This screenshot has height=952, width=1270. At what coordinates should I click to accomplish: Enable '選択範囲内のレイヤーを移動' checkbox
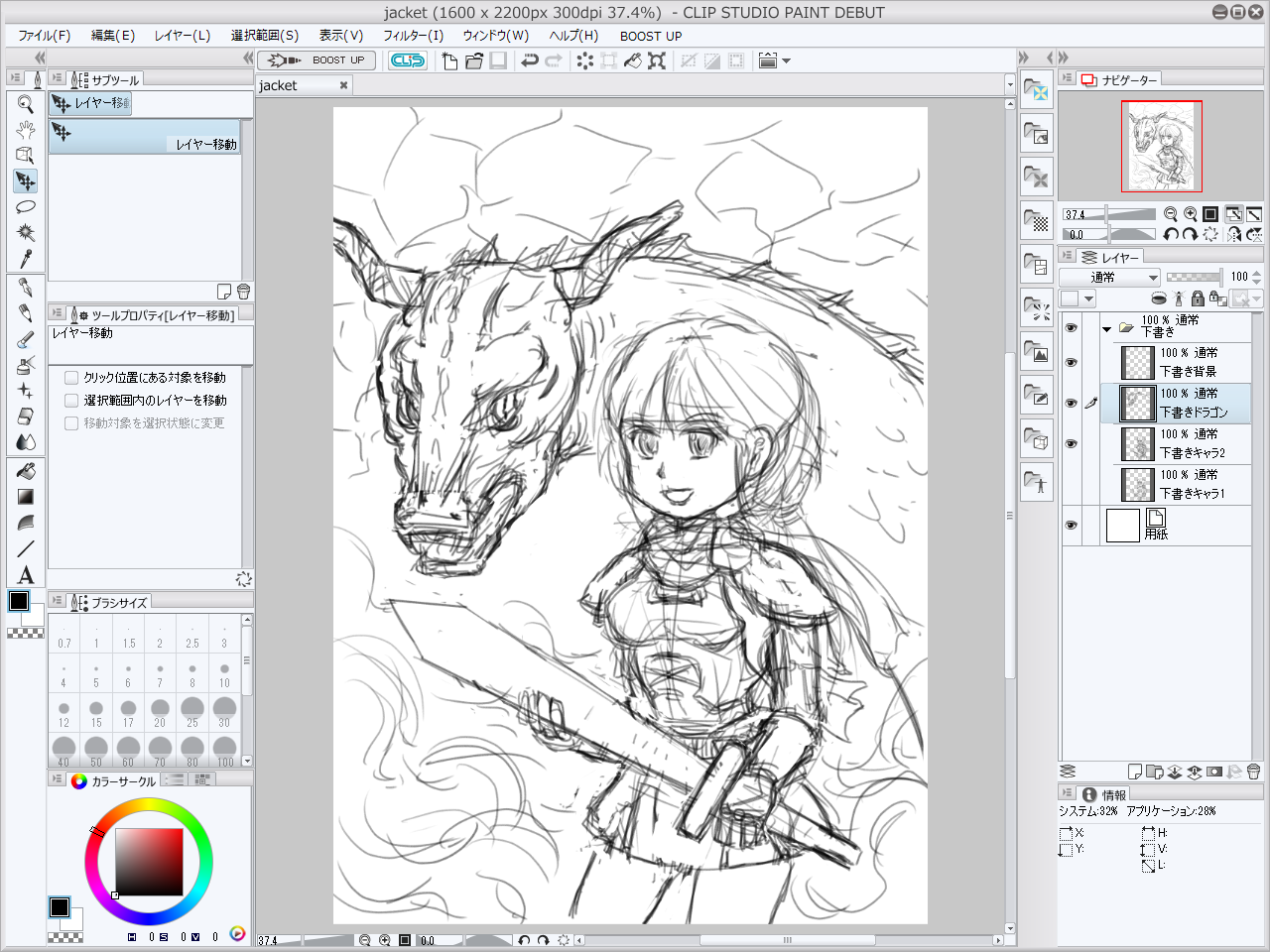coord(71,401)
